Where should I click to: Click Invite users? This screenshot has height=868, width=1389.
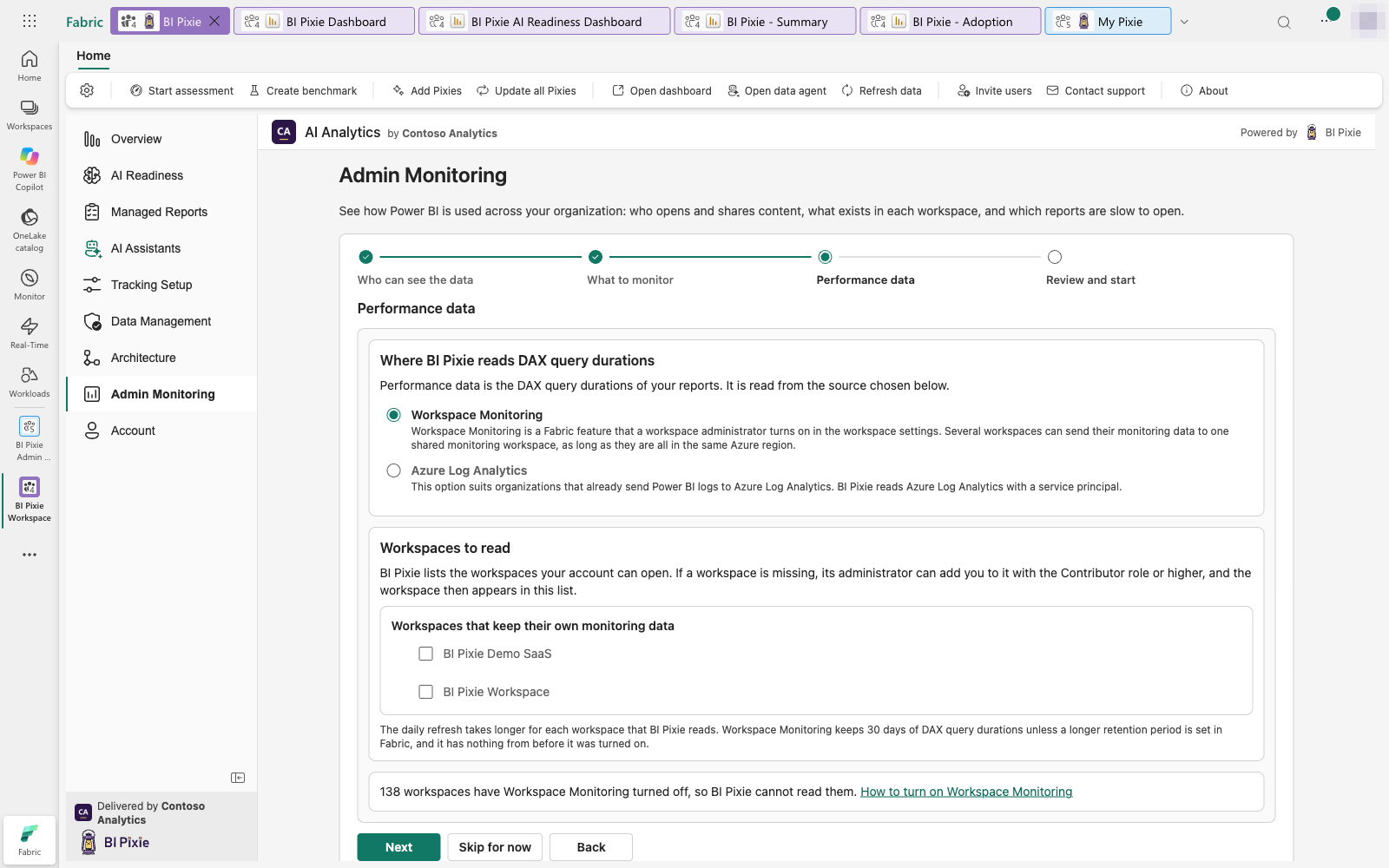(x=994, y=90)
